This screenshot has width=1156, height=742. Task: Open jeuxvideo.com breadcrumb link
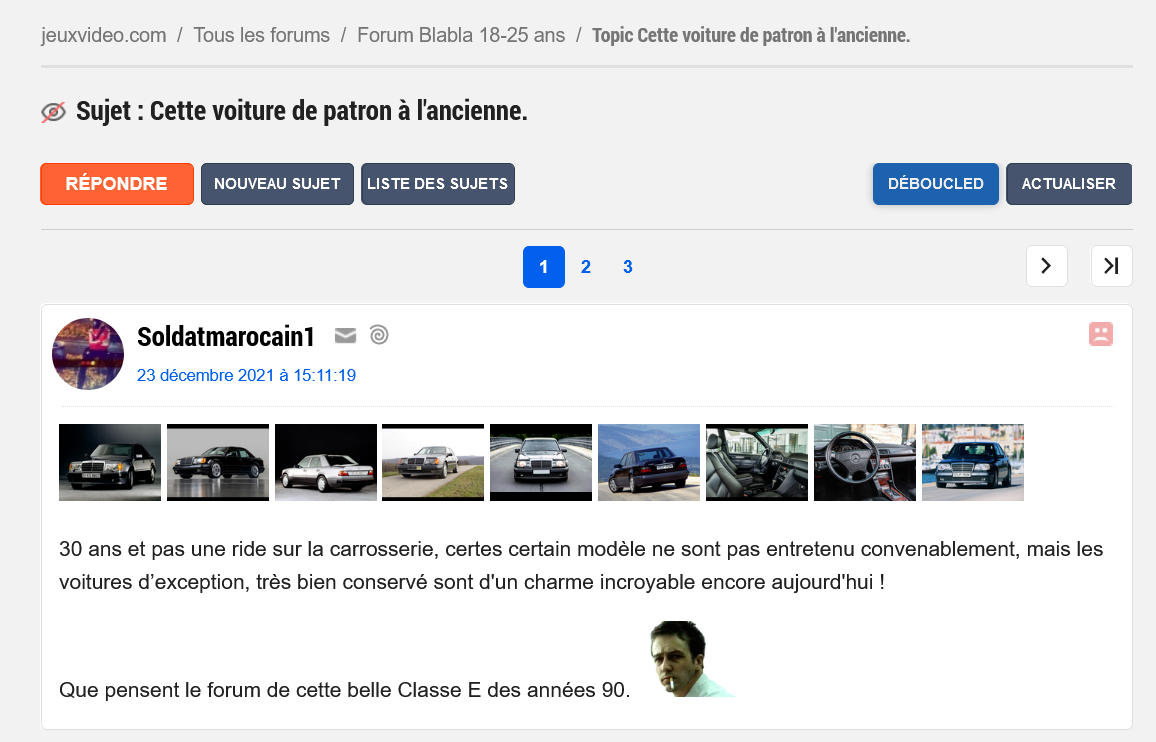(x=104, y=35)
